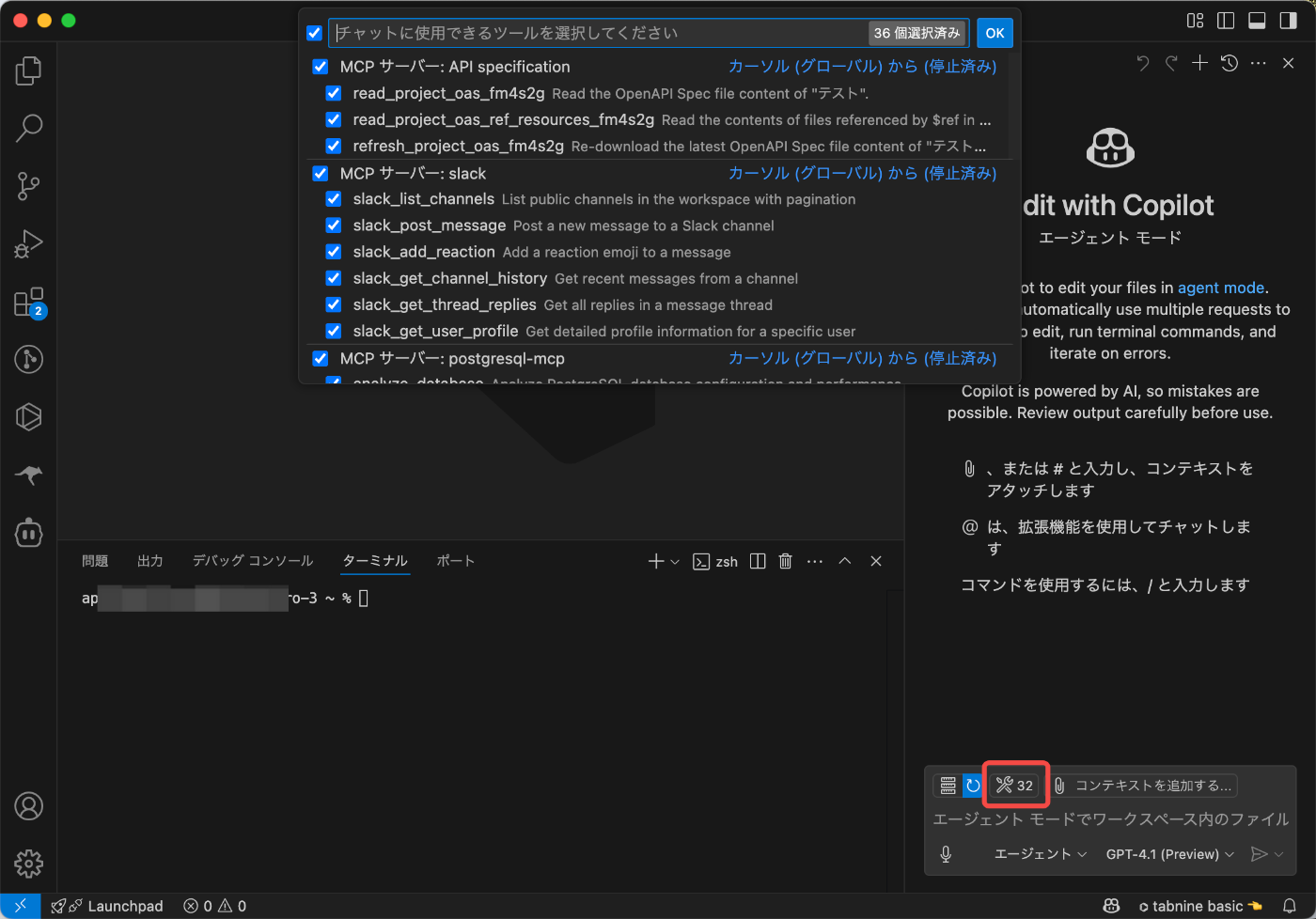Open notifications bell in status bar
Screen dimensions: 1316x919
(x=1290, y=906)
